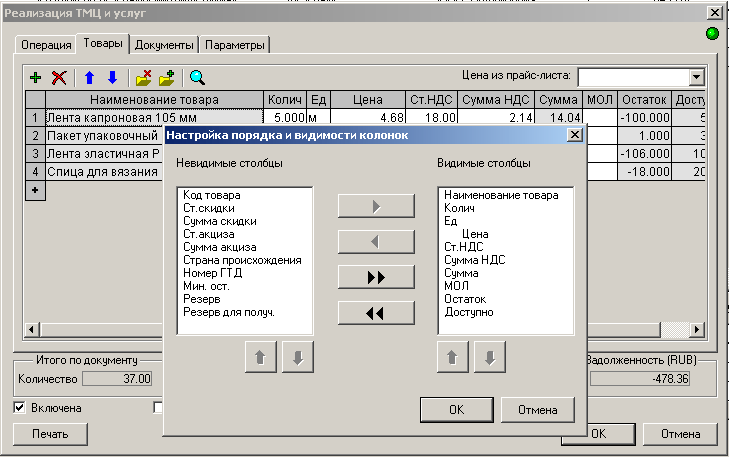Select Резерв in invisible columns list
The image size is (729, 457).
(x=201, y=299)
